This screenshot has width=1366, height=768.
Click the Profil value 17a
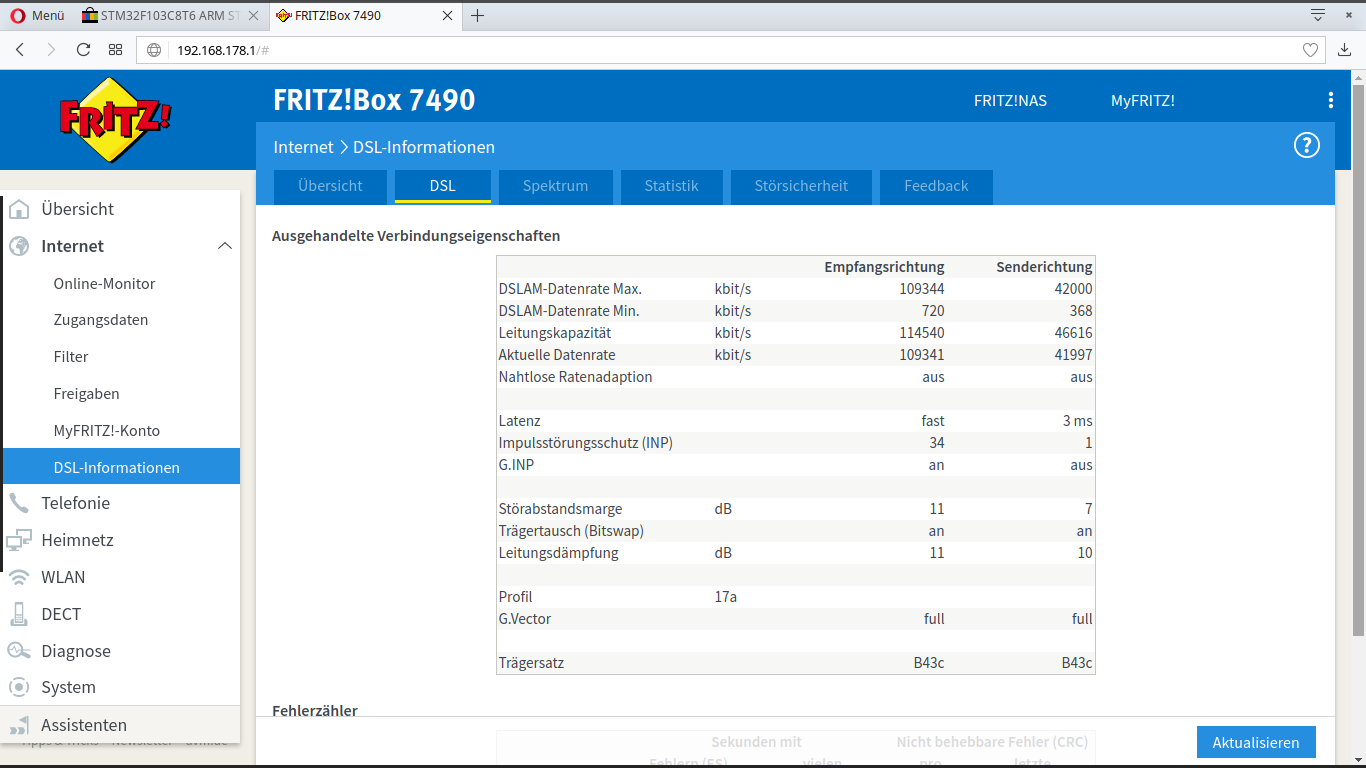click(x=726, y=597)
